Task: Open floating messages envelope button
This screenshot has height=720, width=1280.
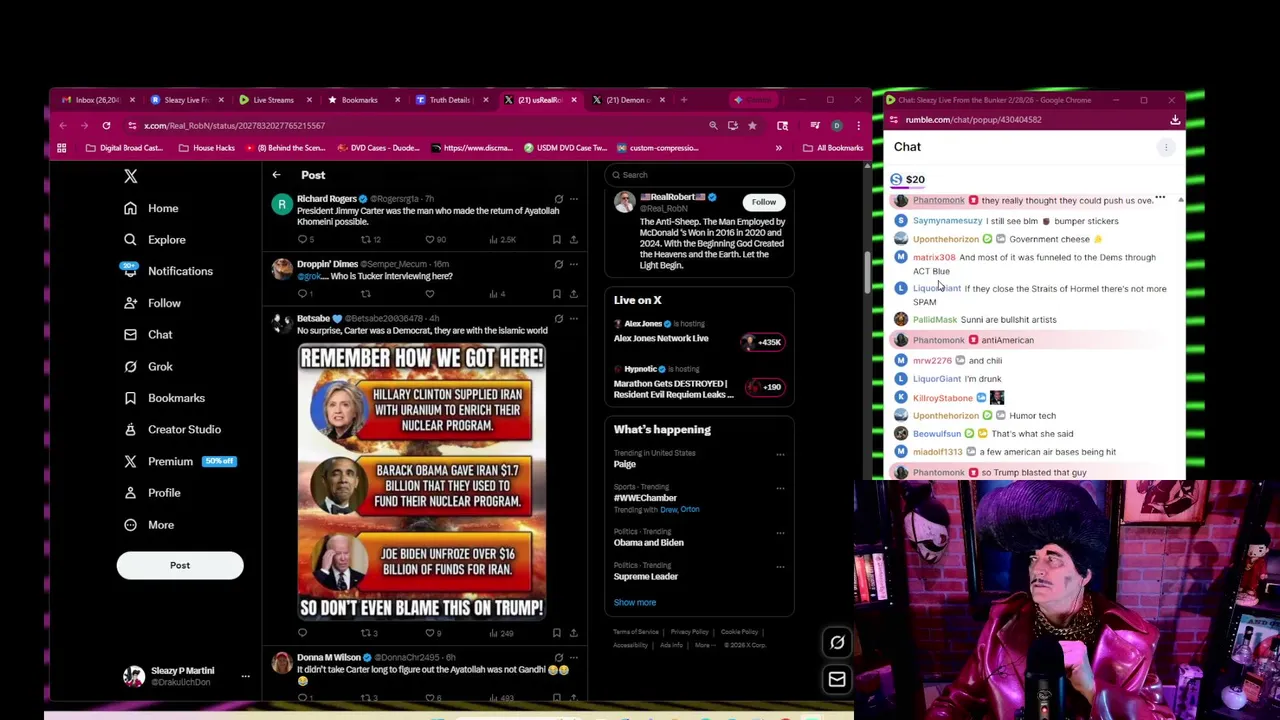Action: pos(837,680)
